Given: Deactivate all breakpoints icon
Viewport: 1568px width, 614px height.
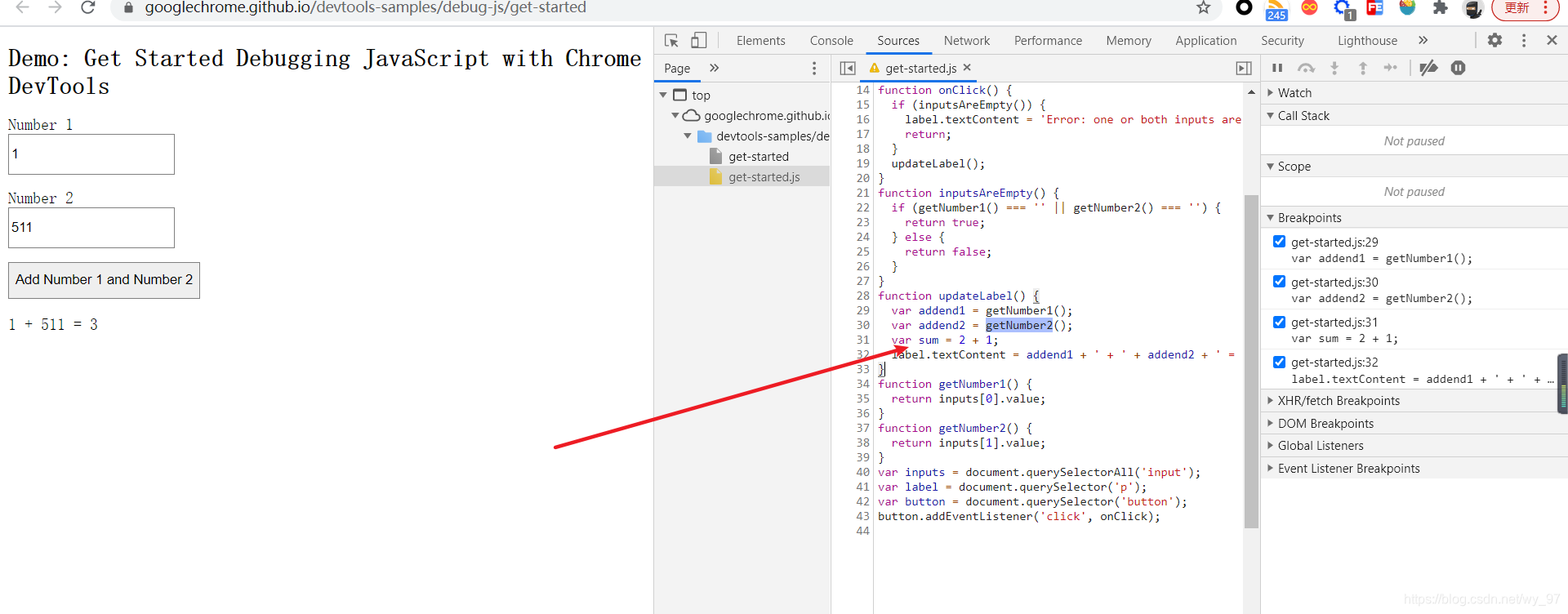Looking at the screenshot, I should click(x=1428, y=68).
